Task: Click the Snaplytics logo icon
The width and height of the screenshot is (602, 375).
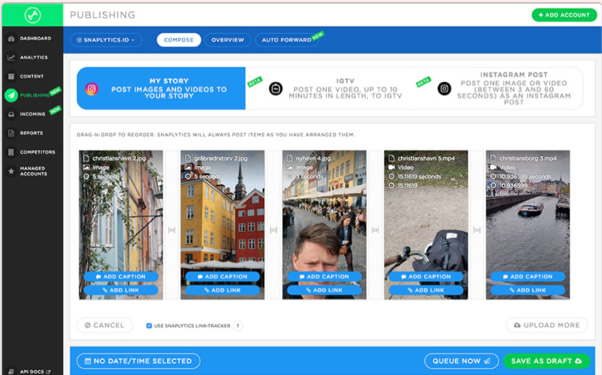Action: point(33,15)
